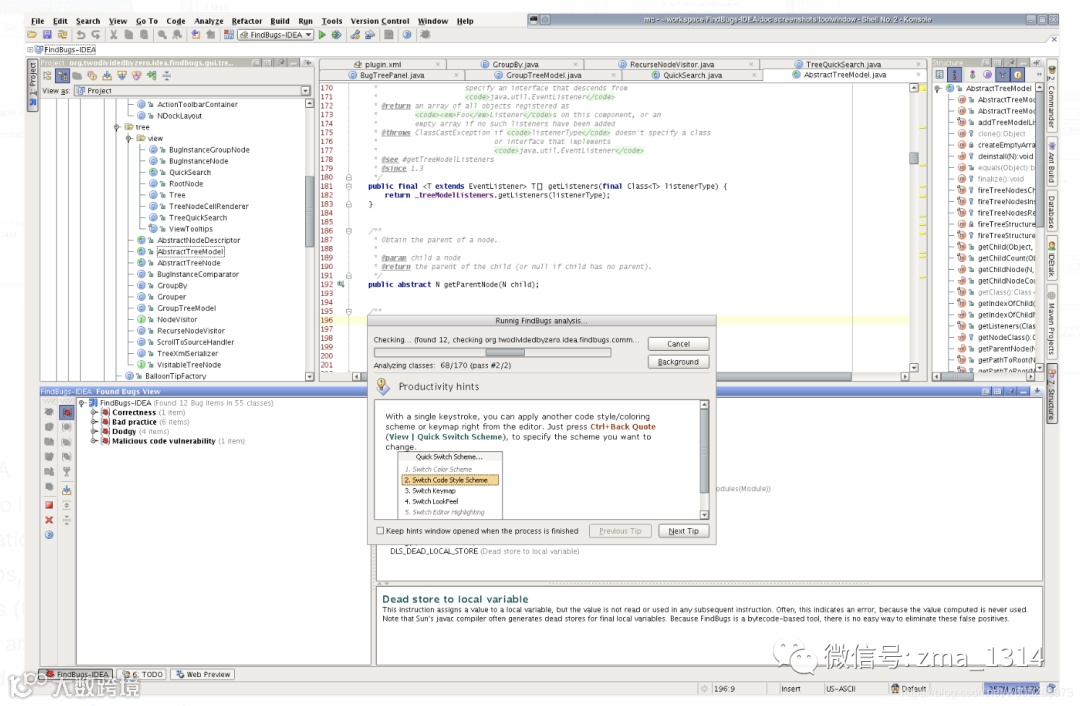Click the editor vertical scrollbar thumb
The image size is (1080, 706).
[x=914, y=158]
